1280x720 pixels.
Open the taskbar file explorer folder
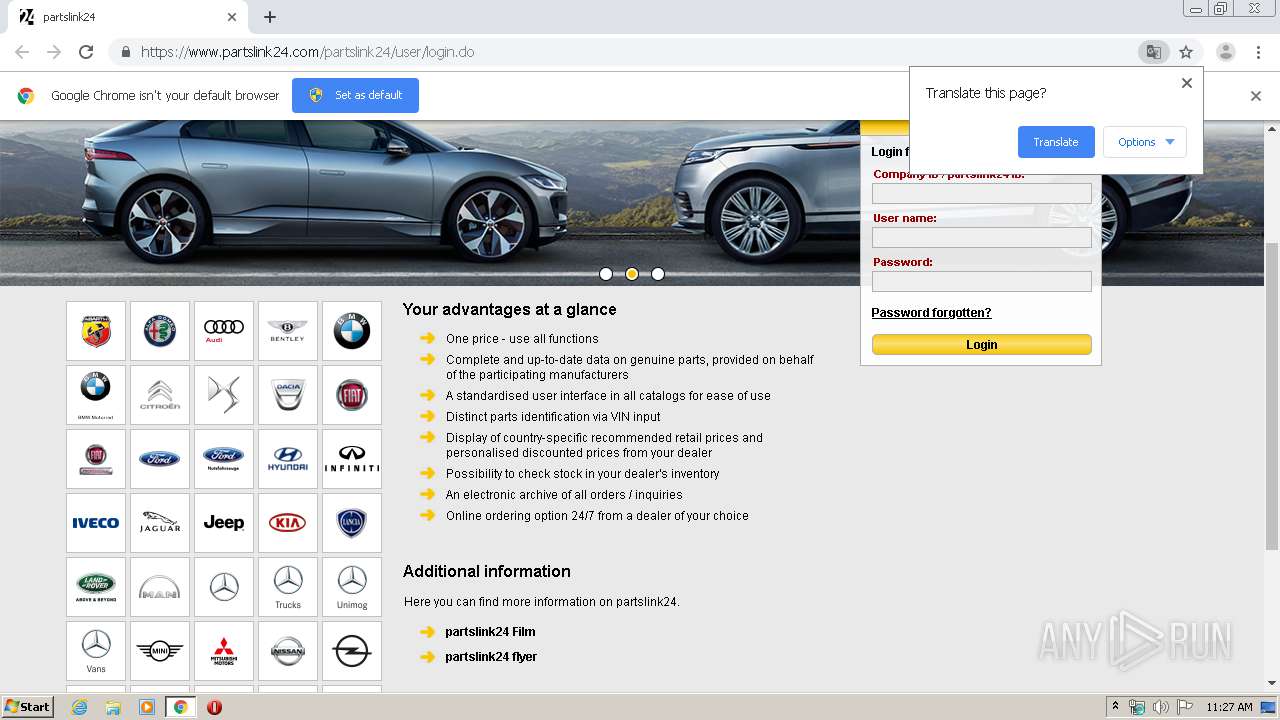[113, 707]
